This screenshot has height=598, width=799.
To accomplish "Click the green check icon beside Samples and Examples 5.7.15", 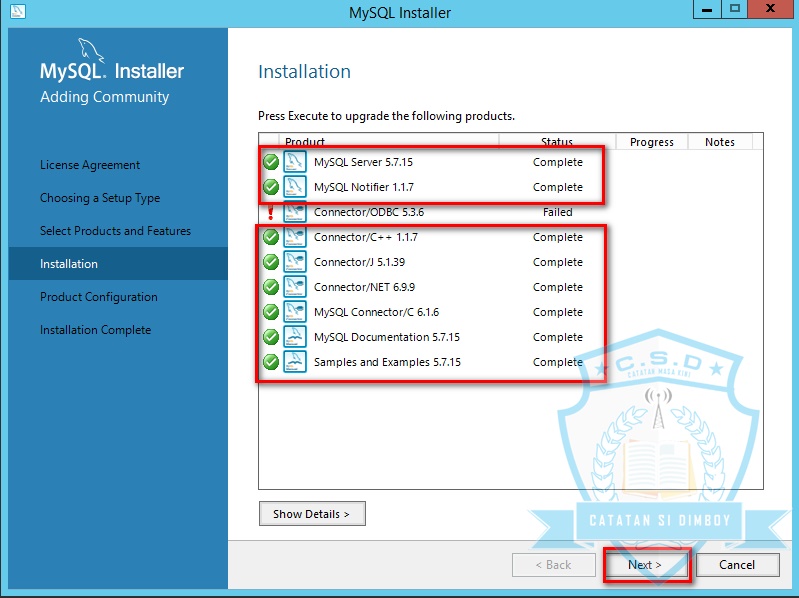I will coord(271,362).
